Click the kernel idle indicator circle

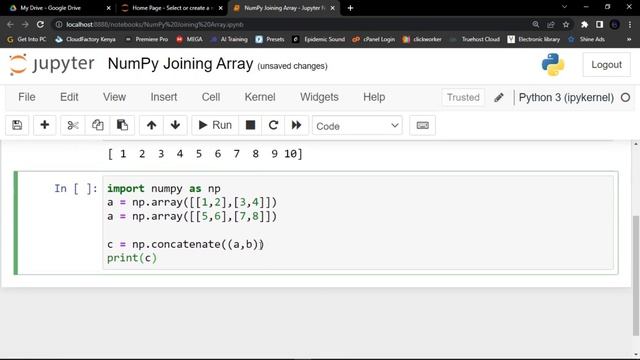(x=625, y=98)
